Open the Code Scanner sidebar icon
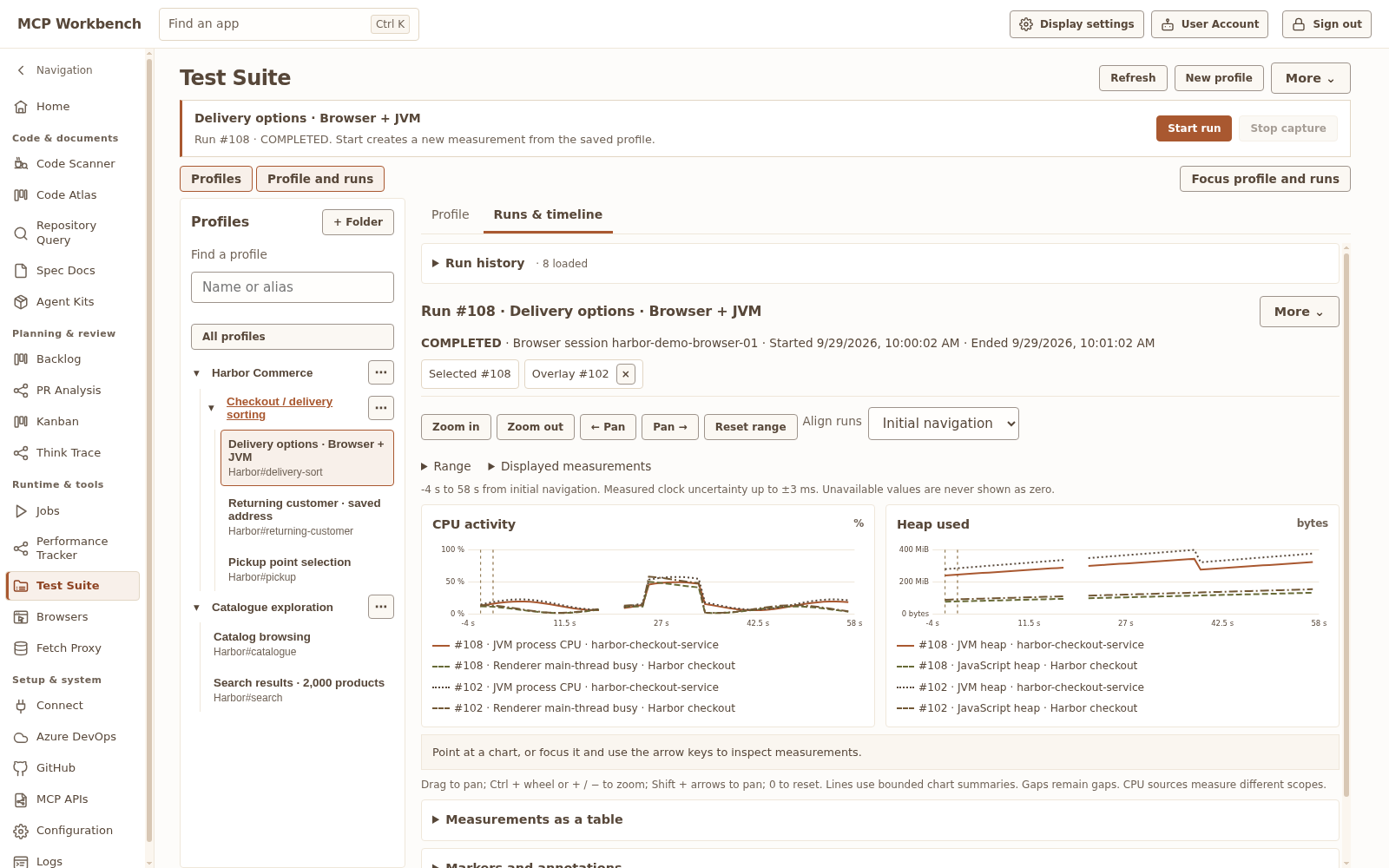Viewport: 1389px width, 868px height. click(21, 163)
